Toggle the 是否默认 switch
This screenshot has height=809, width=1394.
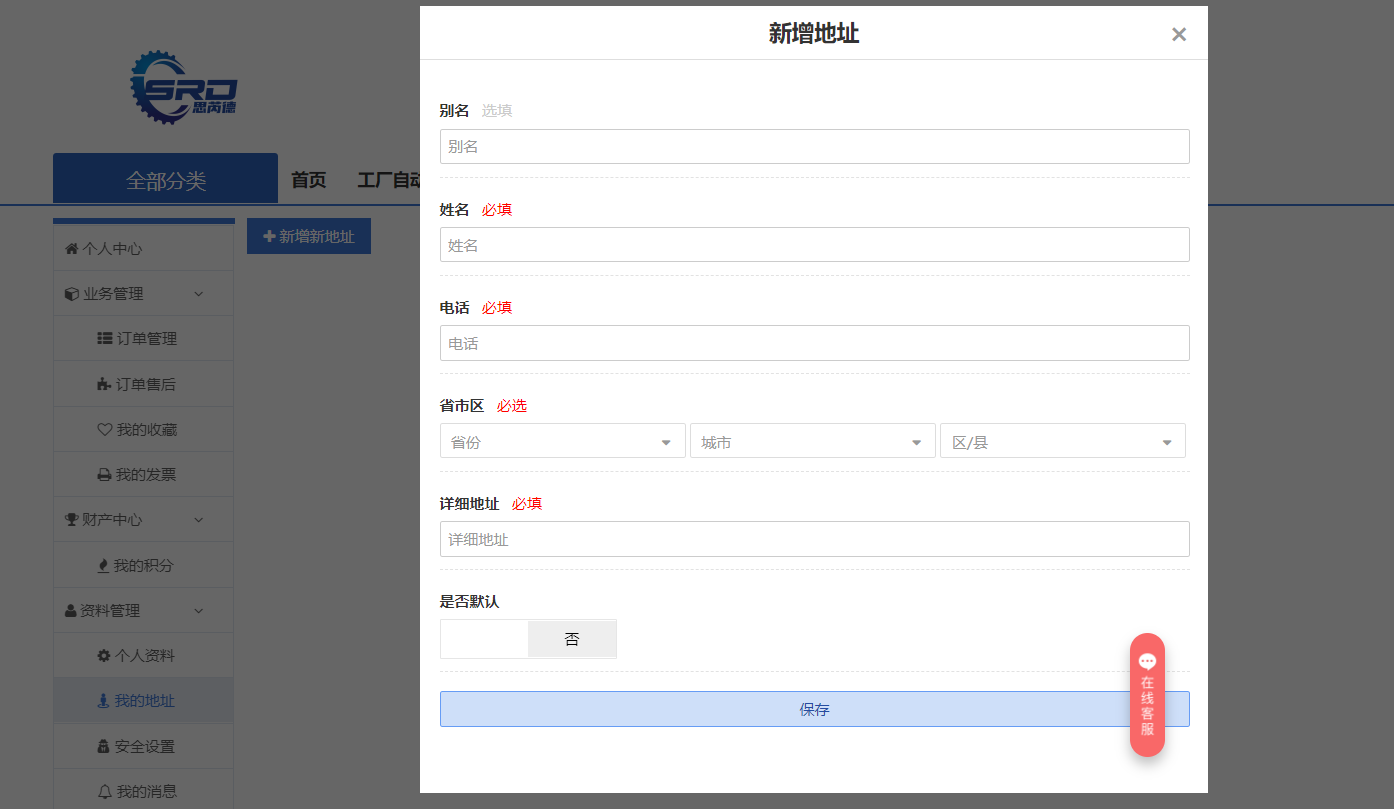click(528, 639)
